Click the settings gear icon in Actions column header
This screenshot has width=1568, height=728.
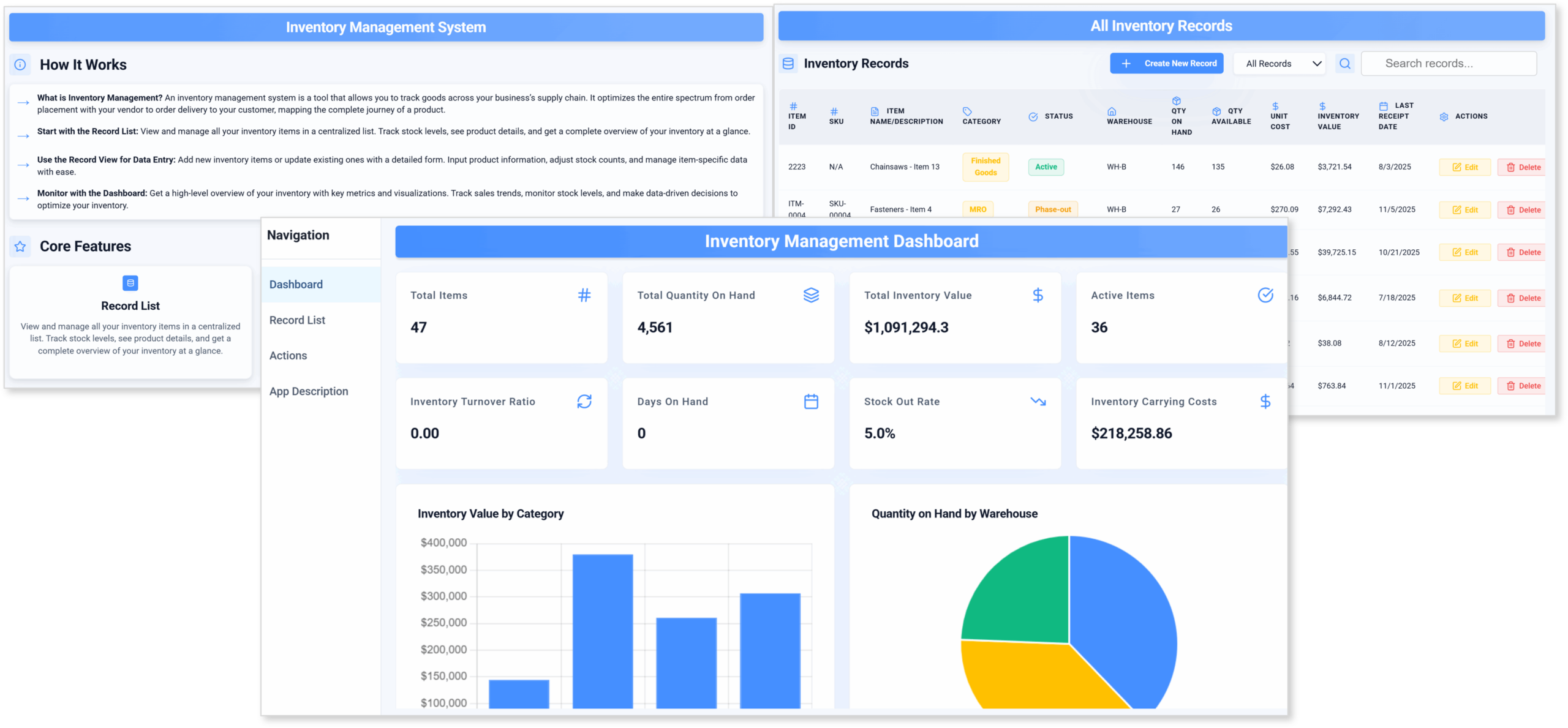pyautogui.click(x=1444, y=116)
